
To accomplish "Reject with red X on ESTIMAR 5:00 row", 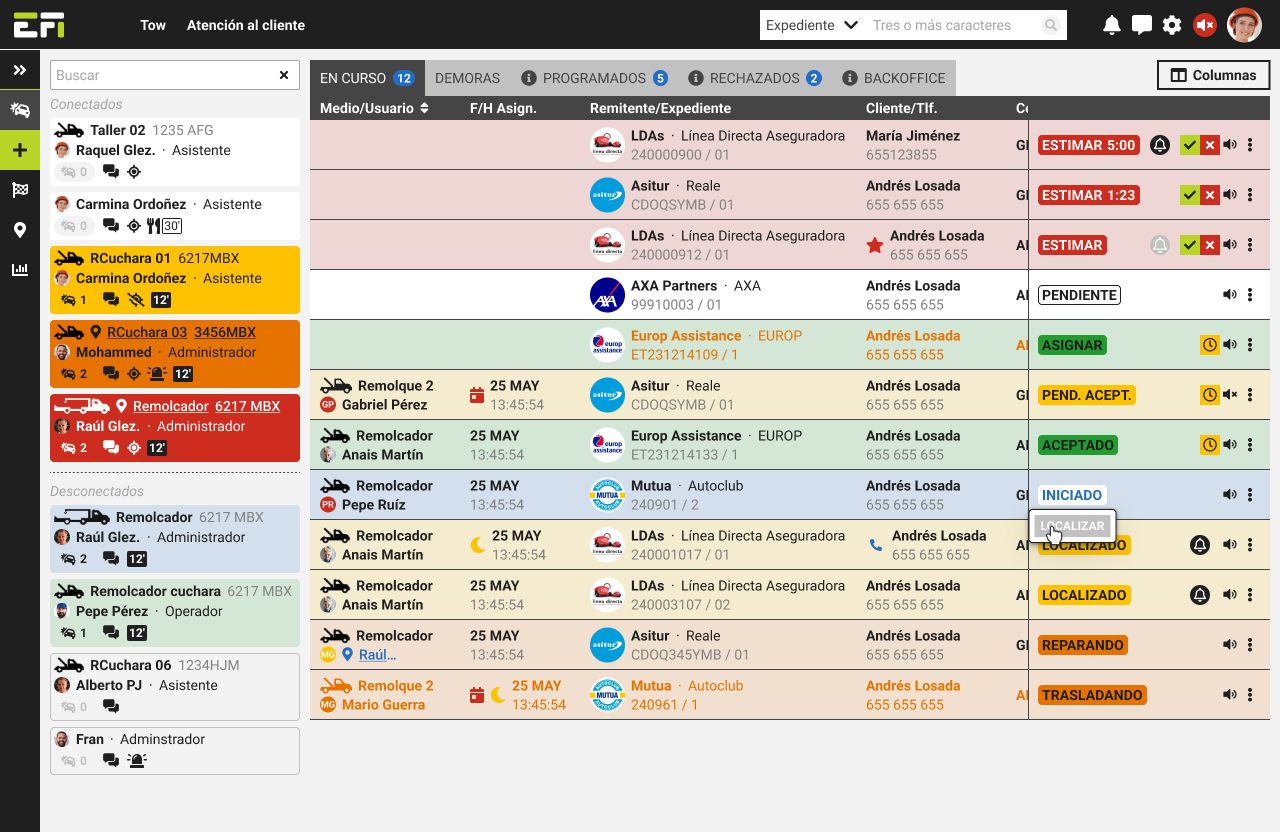I will point(1209,145).
